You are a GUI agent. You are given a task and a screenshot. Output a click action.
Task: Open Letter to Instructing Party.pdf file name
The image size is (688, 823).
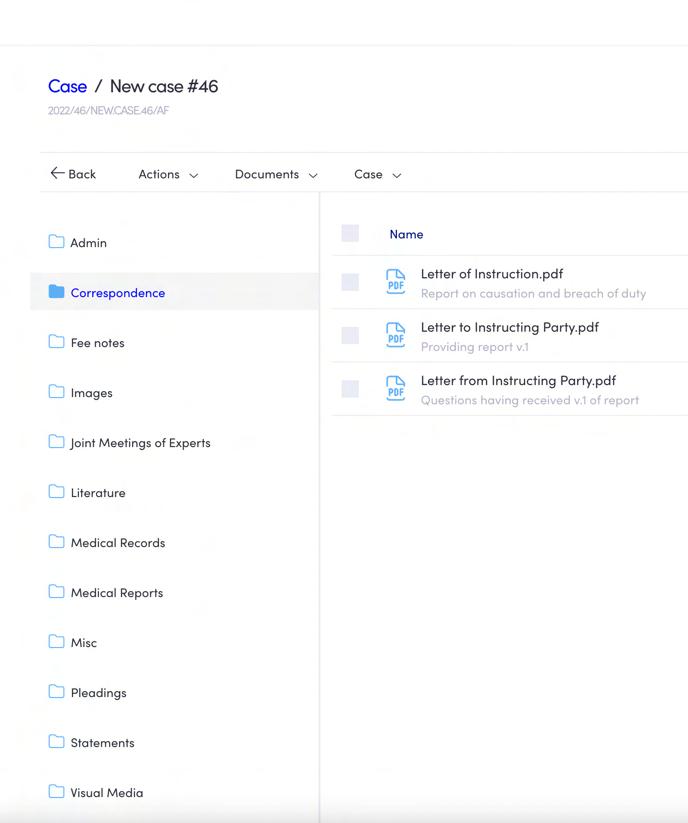[509, 327]
